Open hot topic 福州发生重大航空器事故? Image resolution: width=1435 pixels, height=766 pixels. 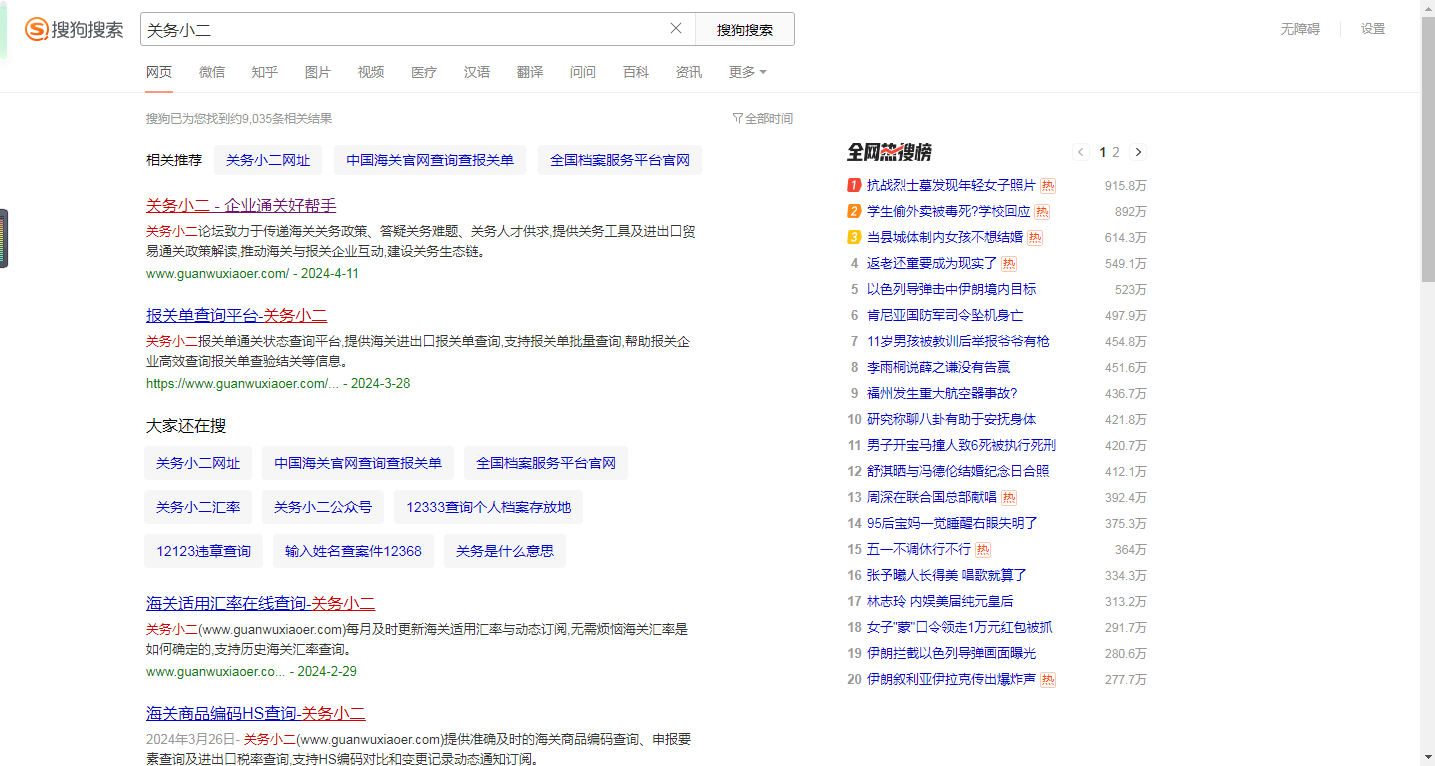(x=942, y=393)
